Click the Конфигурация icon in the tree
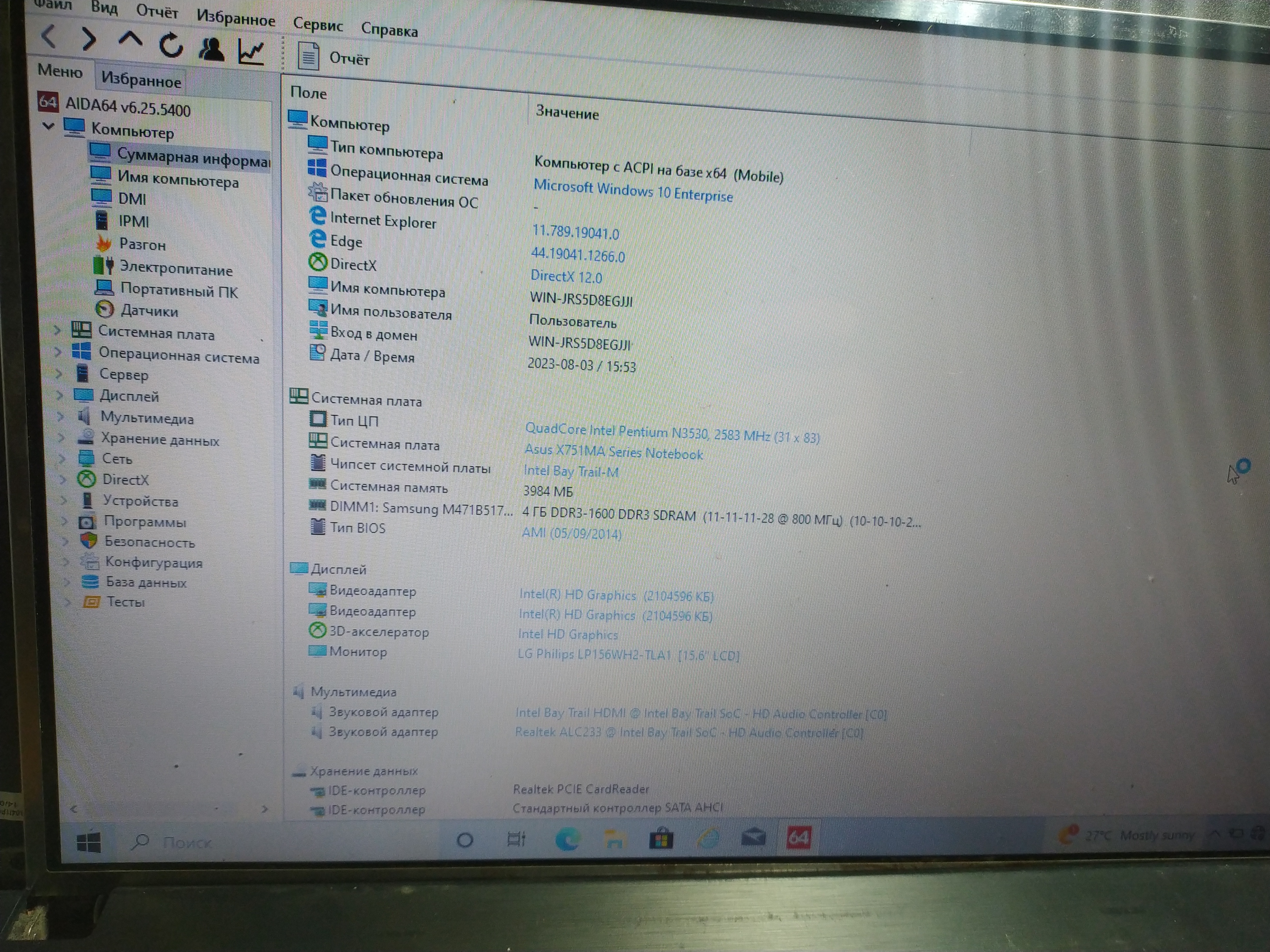 coord(90,561)
